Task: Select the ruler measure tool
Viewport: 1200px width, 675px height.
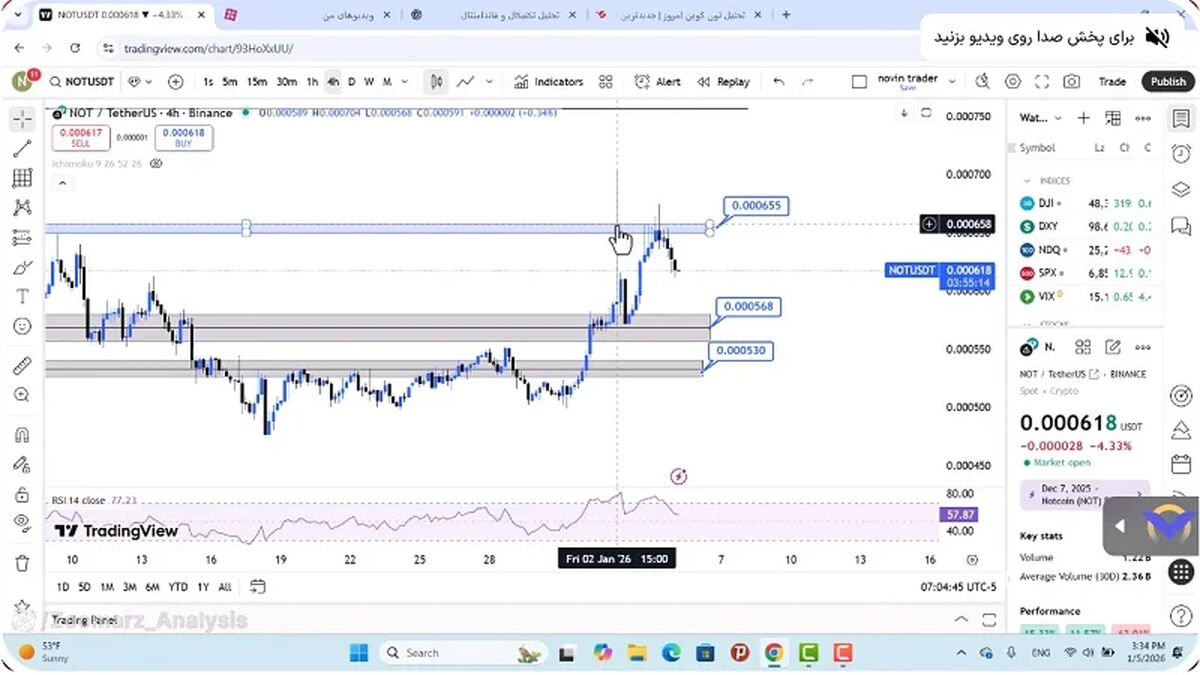Action: 22,366
